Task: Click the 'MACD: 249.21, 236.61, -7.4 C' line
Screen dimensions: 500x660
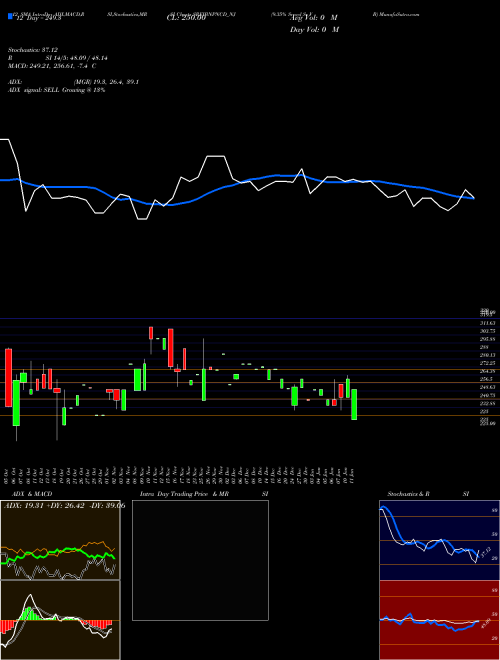Action: tap(52, 66)
